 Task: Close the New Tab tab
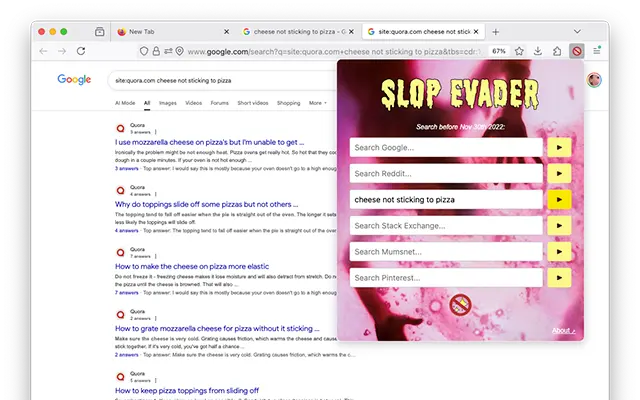pos(227,31)
